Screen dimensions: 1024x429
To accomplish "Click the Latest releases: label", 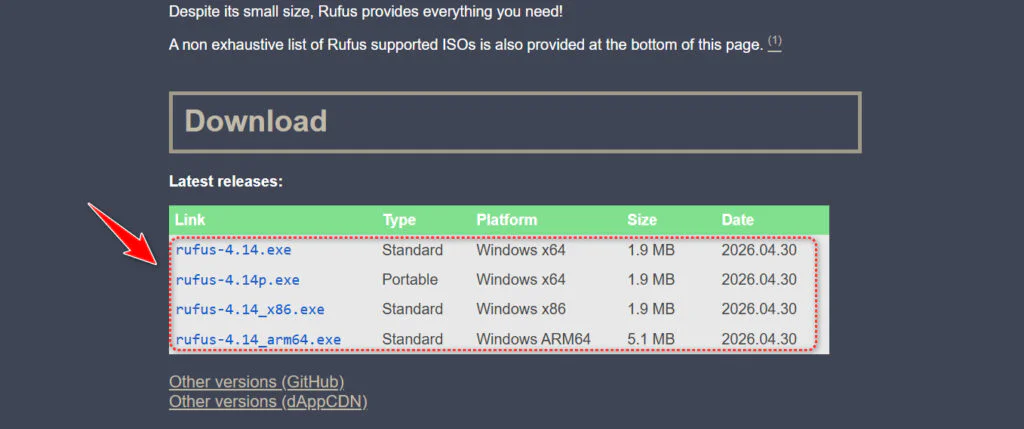I will [226, 182].
